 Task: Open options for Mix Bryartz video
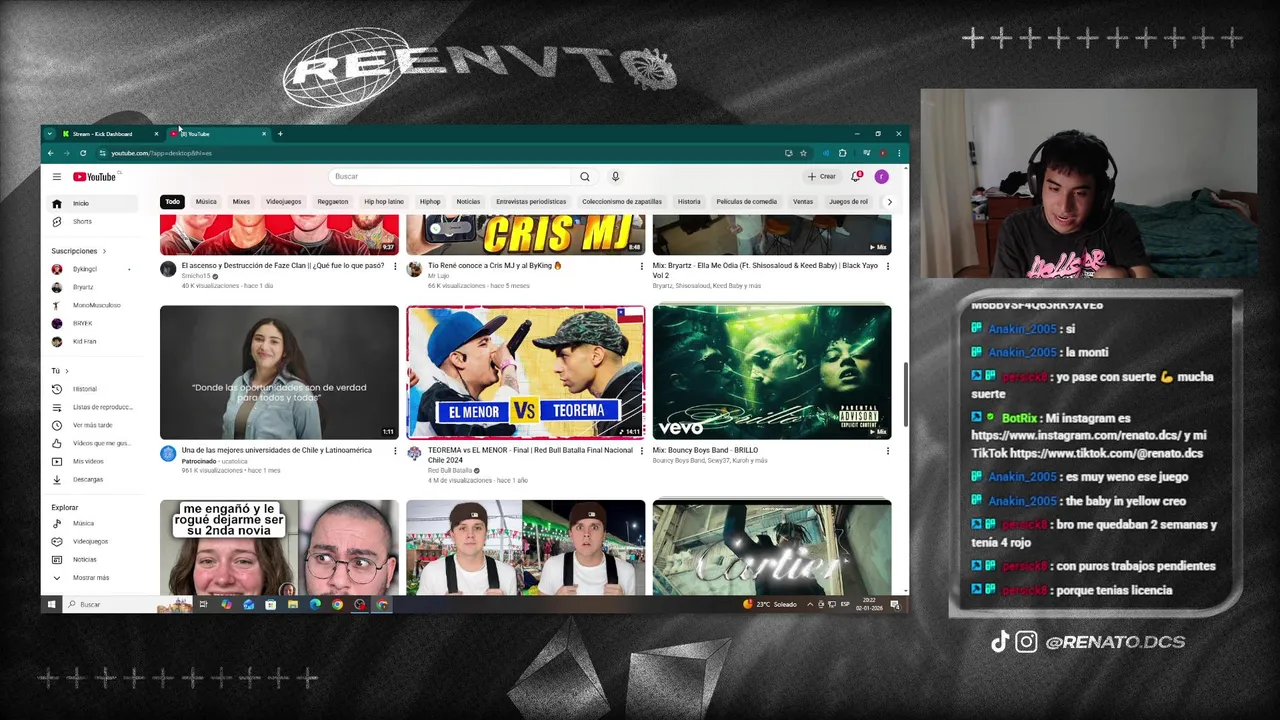(x=887, y=267)
